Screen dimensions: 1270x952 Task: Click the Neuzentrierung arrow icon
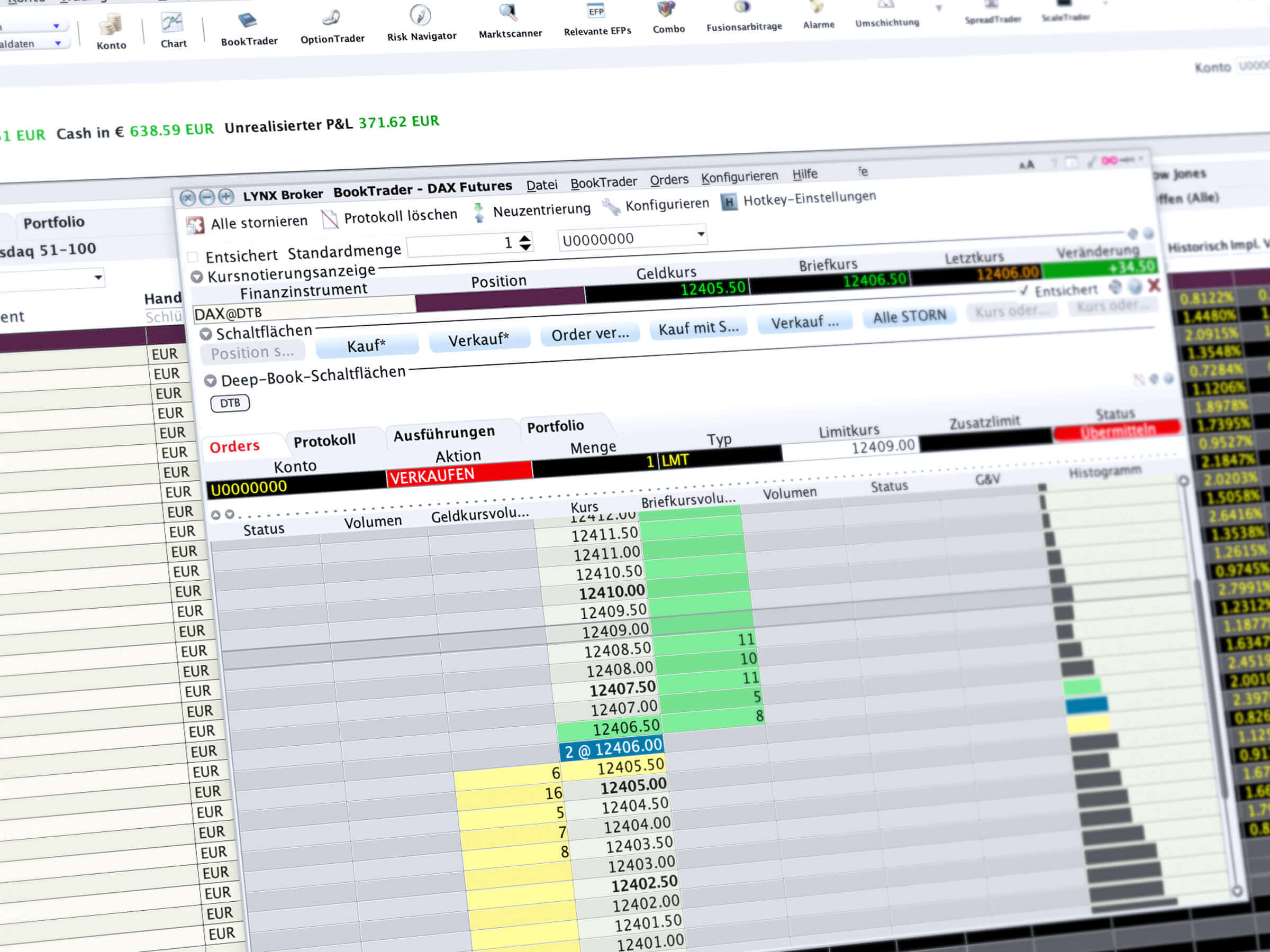pyautogui.click(x=479, y=213)
